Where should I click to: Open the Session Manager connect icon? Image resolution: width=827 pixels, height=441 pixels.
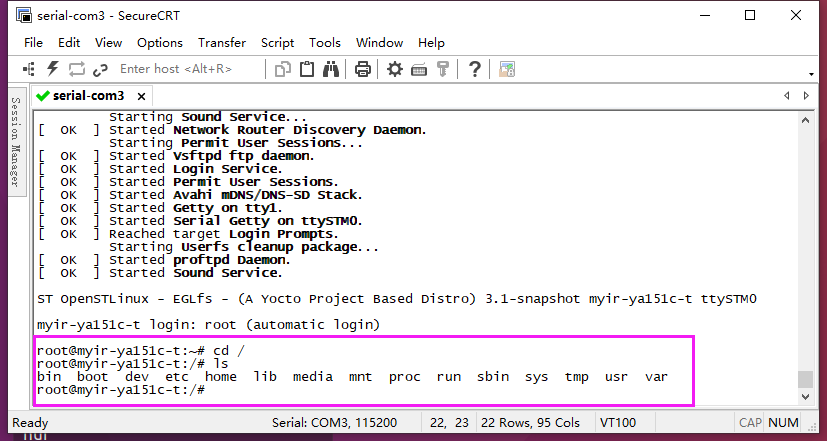click(x=29, y=69)
